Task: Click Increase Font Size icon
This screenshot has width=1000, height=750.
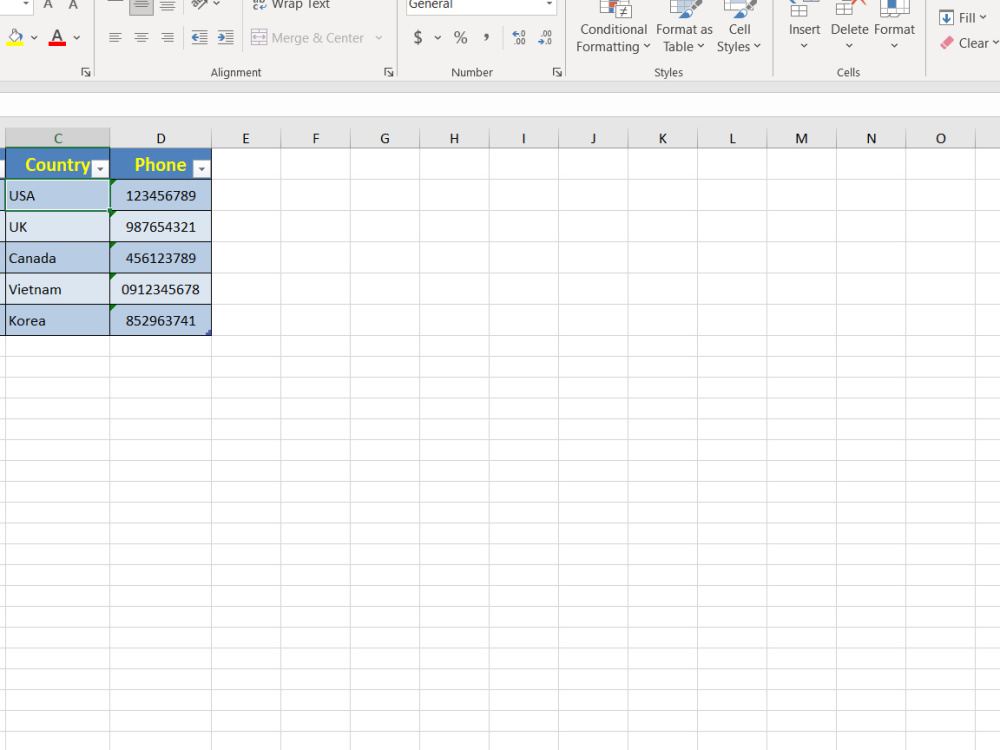Action: [48, 5]
